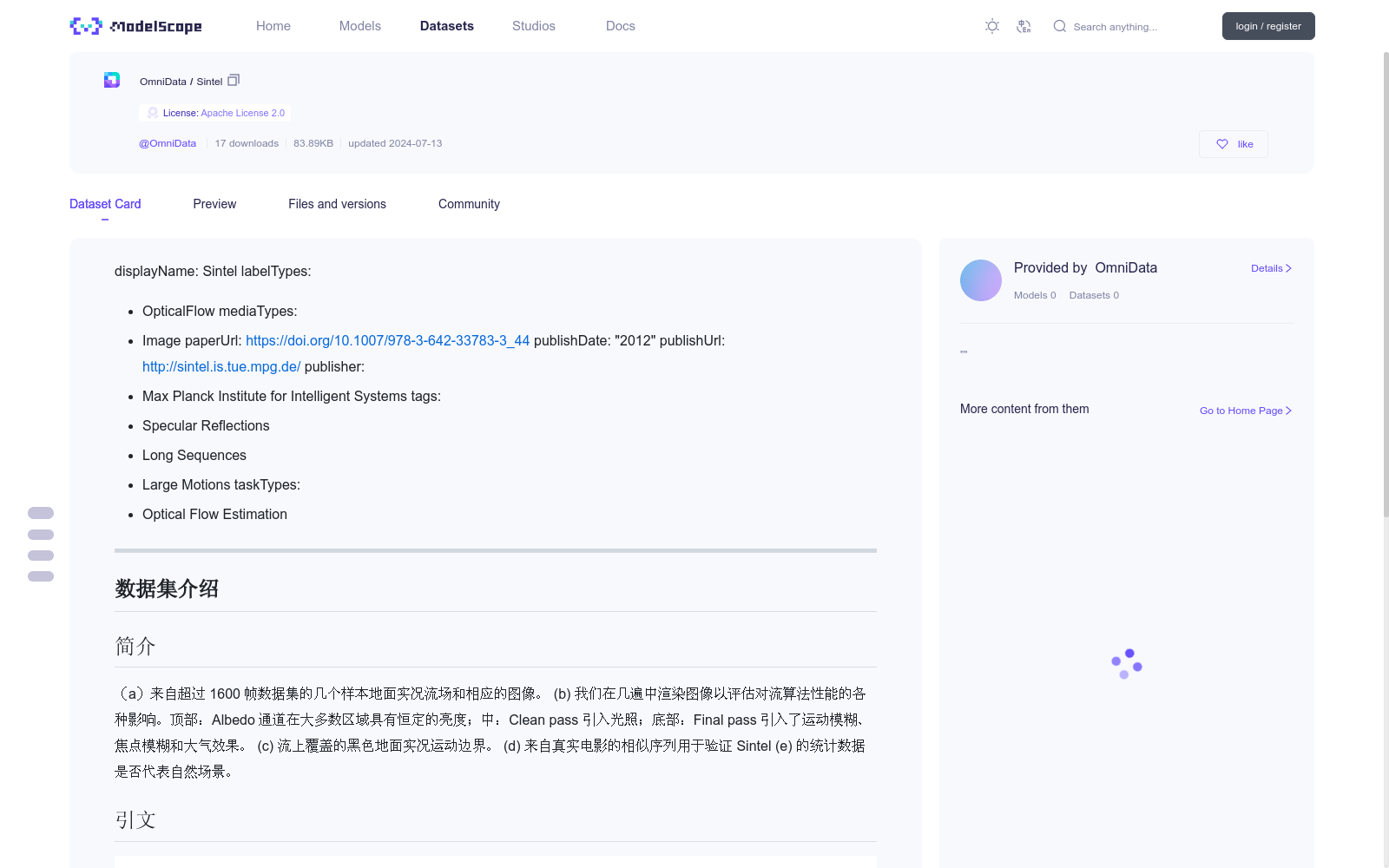Open the Apache License 2.0 link

tap(242, 113)
